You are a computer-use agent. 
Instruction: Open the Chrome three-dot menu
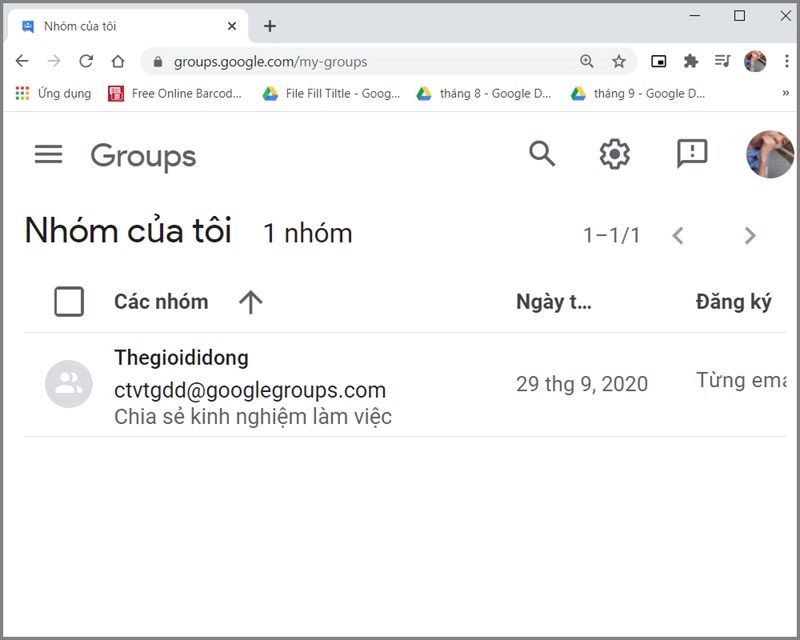(786, 61)
